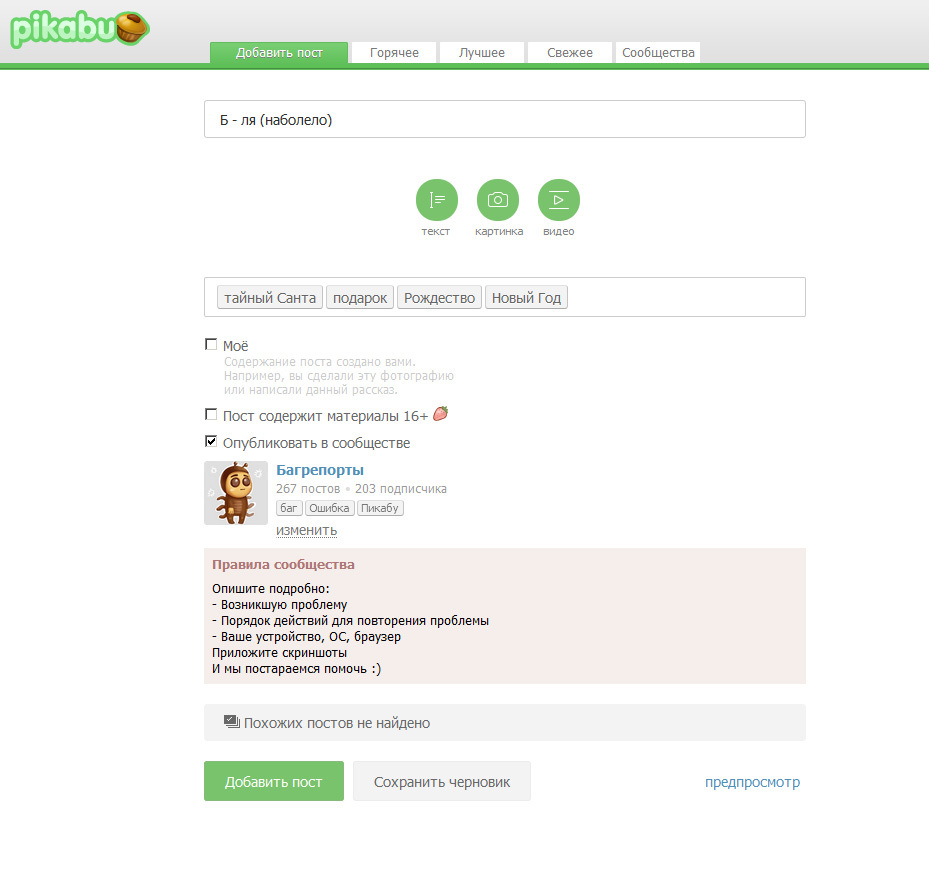Enable the Моё checkbox
This screenshot has height=892, width=929.
[211, 344]
